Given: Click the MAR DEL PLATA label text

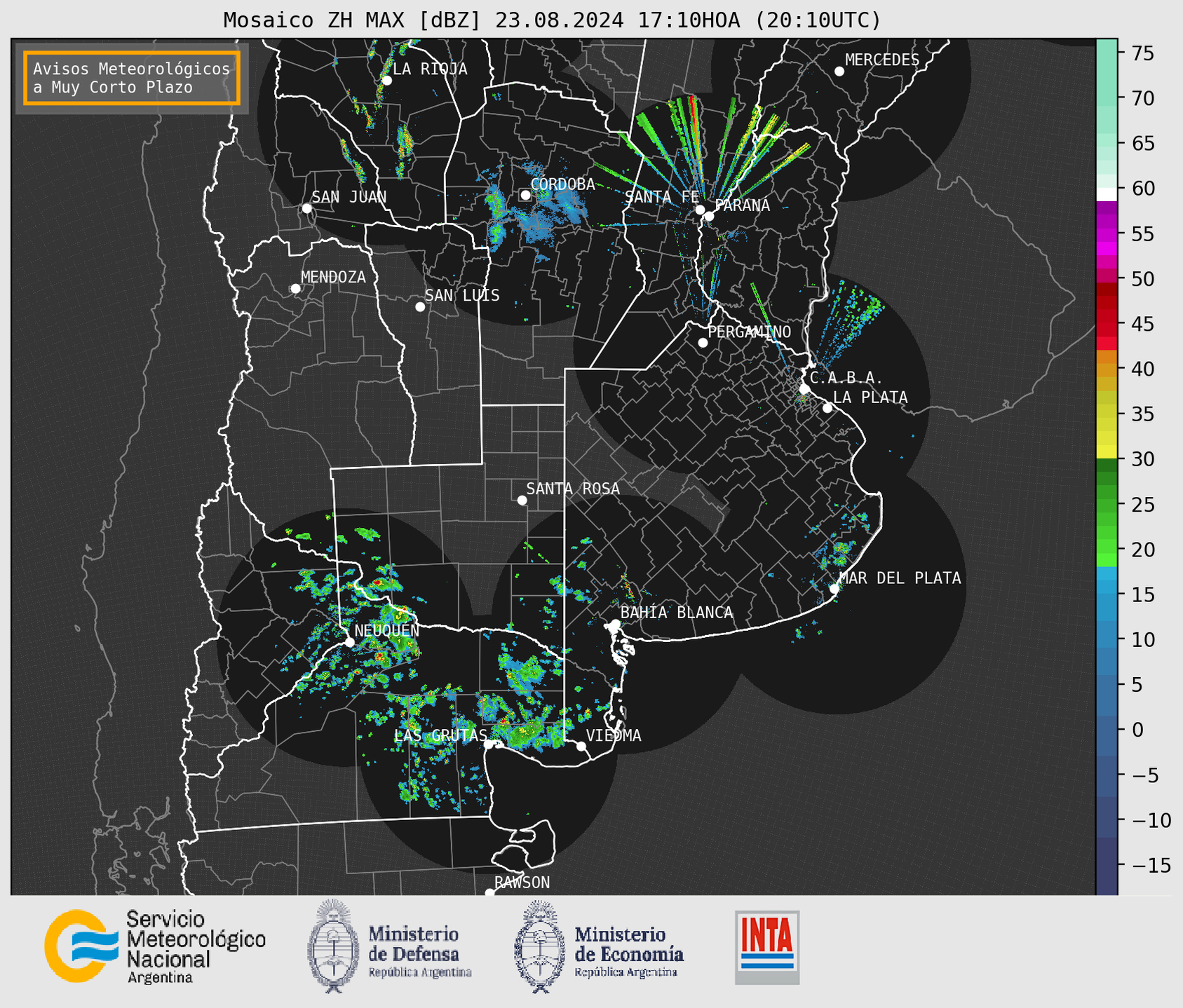Looking at the screenshot, I should pos(900,578).
